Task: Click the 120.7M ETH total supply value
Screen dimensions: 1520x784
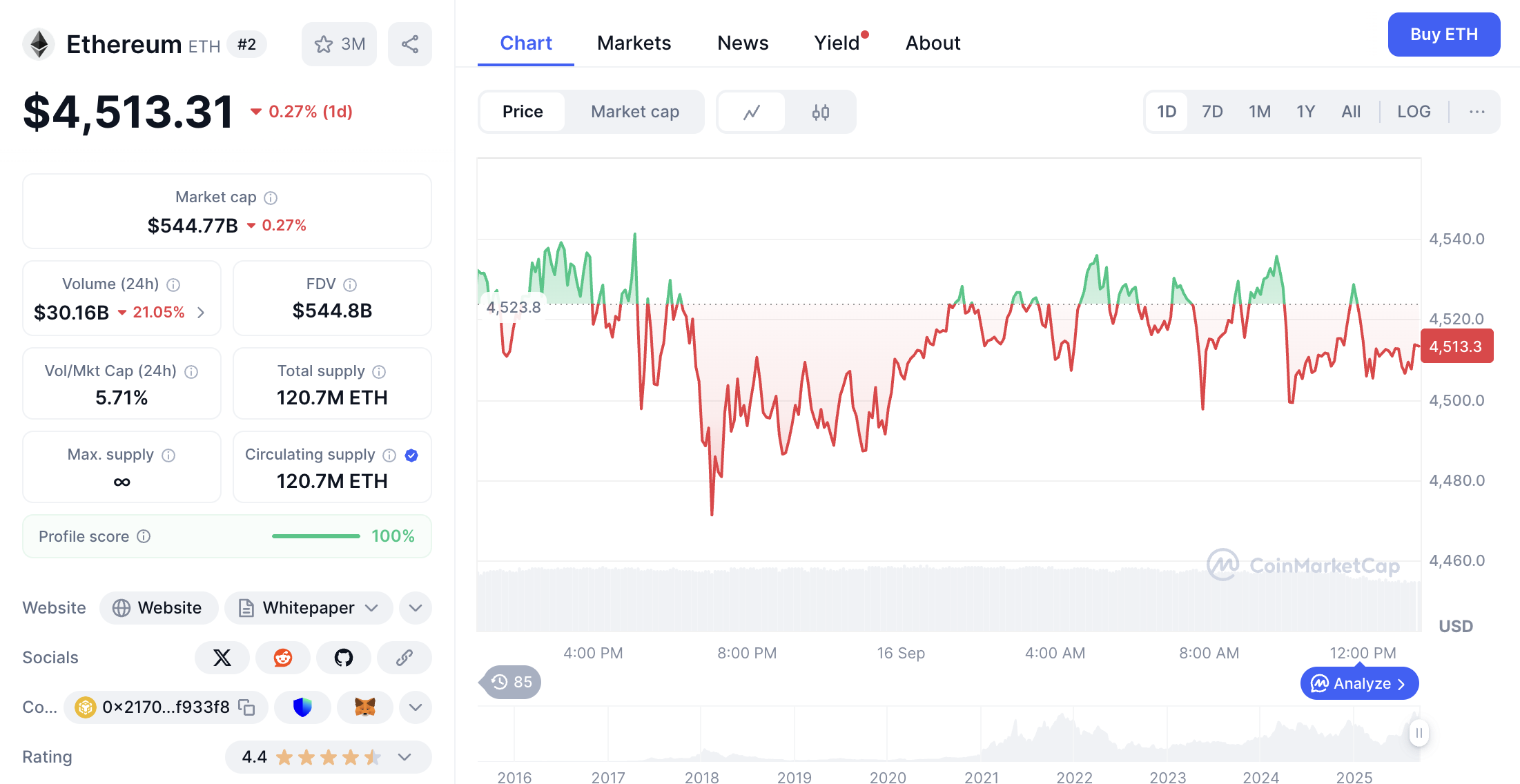Action: point(332,398)
